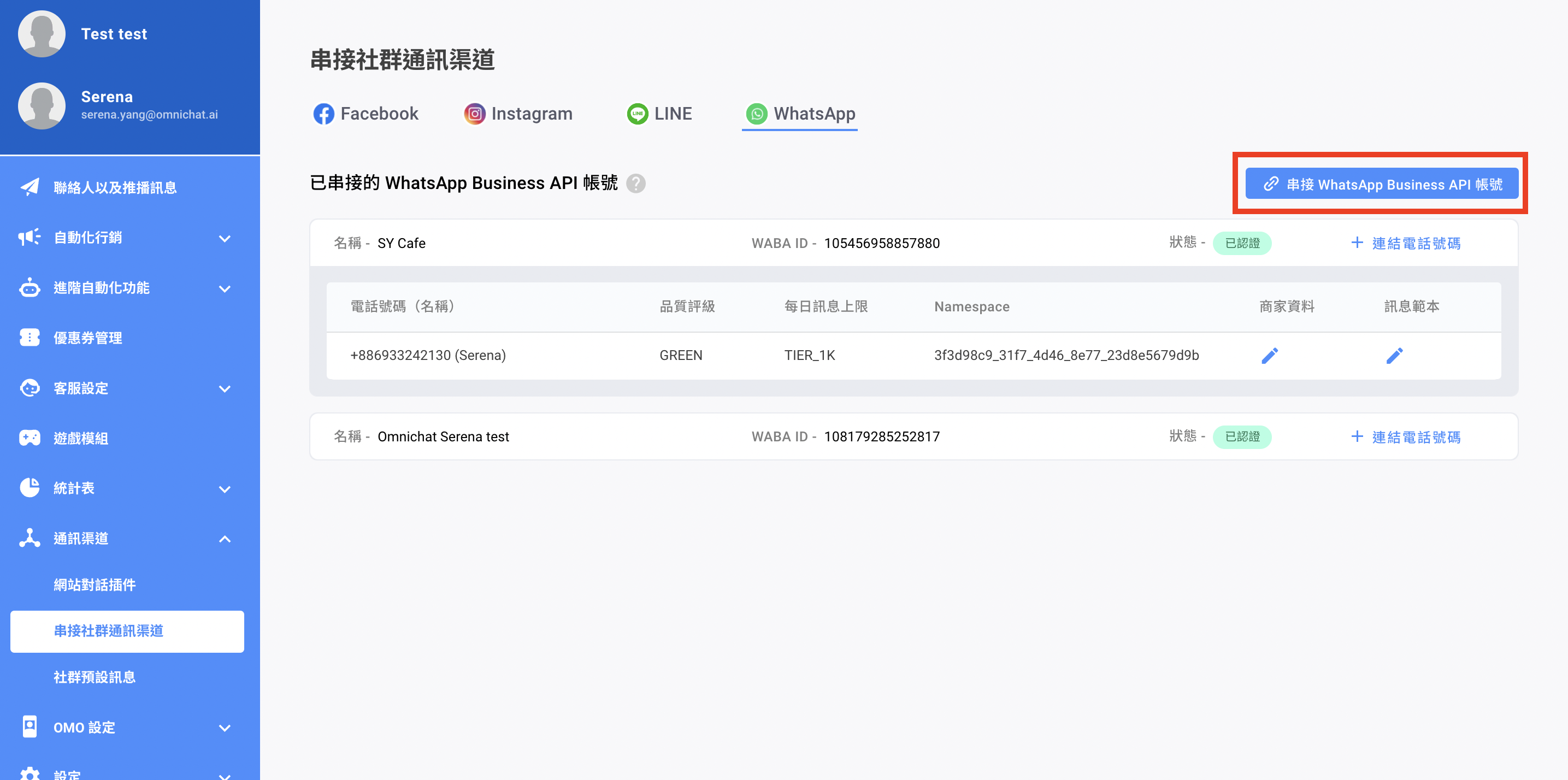The width and height of the screenshot is (1568, 780).
Task: Click 串接 WhatsApp Business API 帳號 button
Action: pyautogui.click(x=1381, y=184)
